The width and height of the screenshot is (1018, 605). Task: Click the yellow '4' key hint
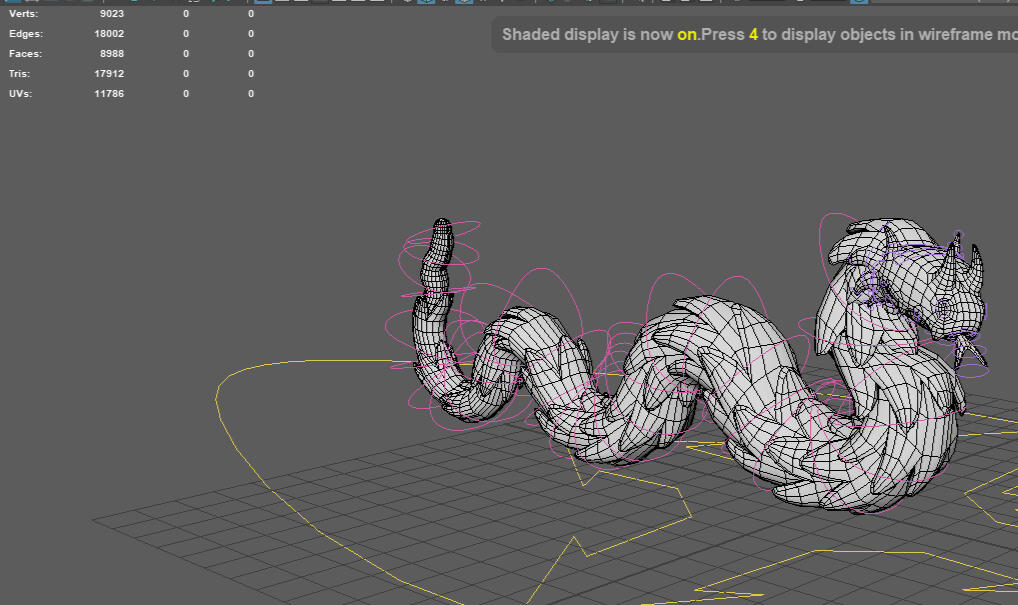(x=753, y=35)
